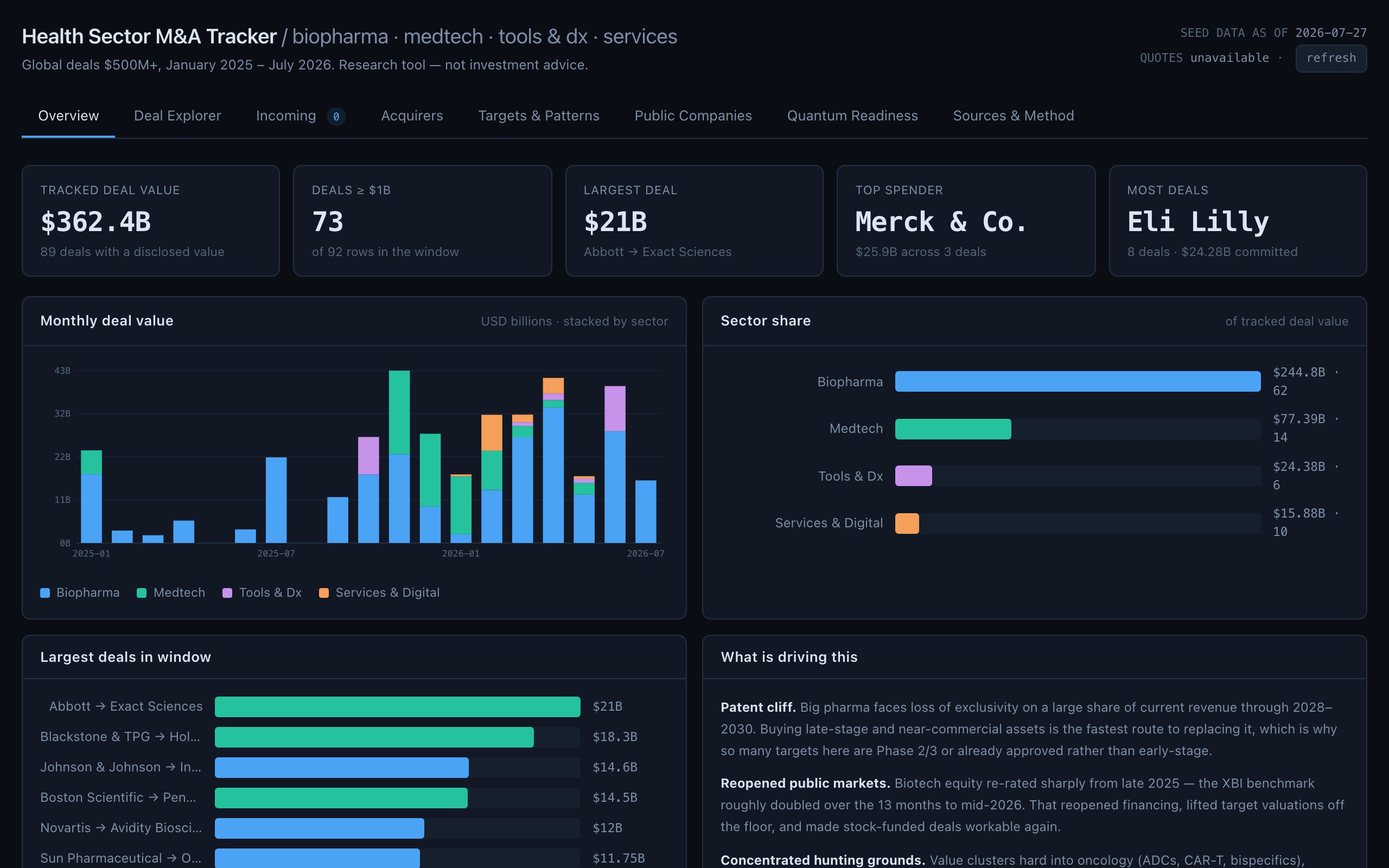Click the Boston Scientific deal bar
The height and width of the screenshot is (868, 1389).
click(x=341, y=798)
